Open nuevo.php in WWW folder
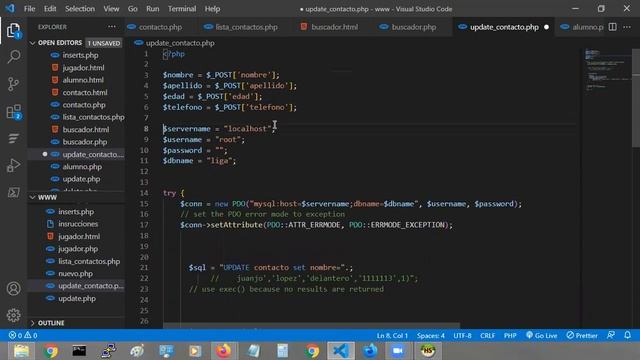The width and height of the screenshot is (640, 360). coord(77,273)
